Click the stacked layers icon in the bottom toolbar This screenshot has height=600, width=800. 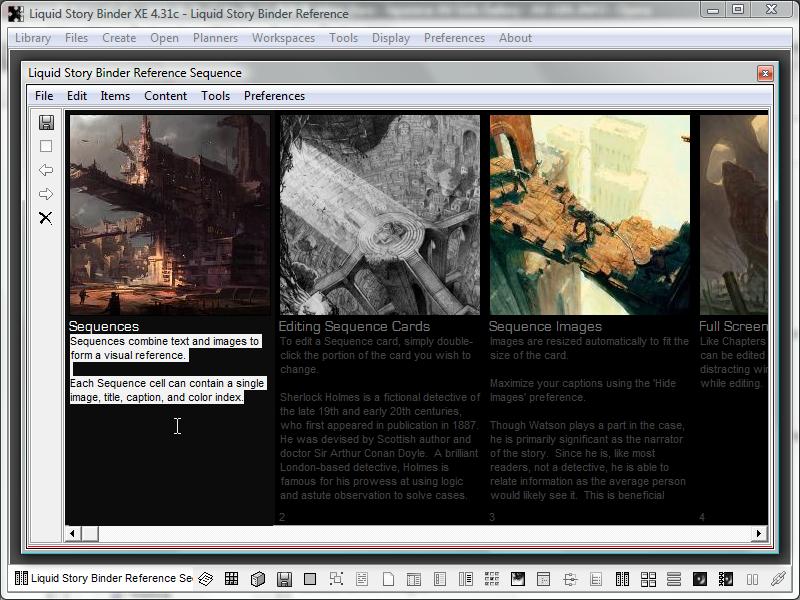click(205, 579)
